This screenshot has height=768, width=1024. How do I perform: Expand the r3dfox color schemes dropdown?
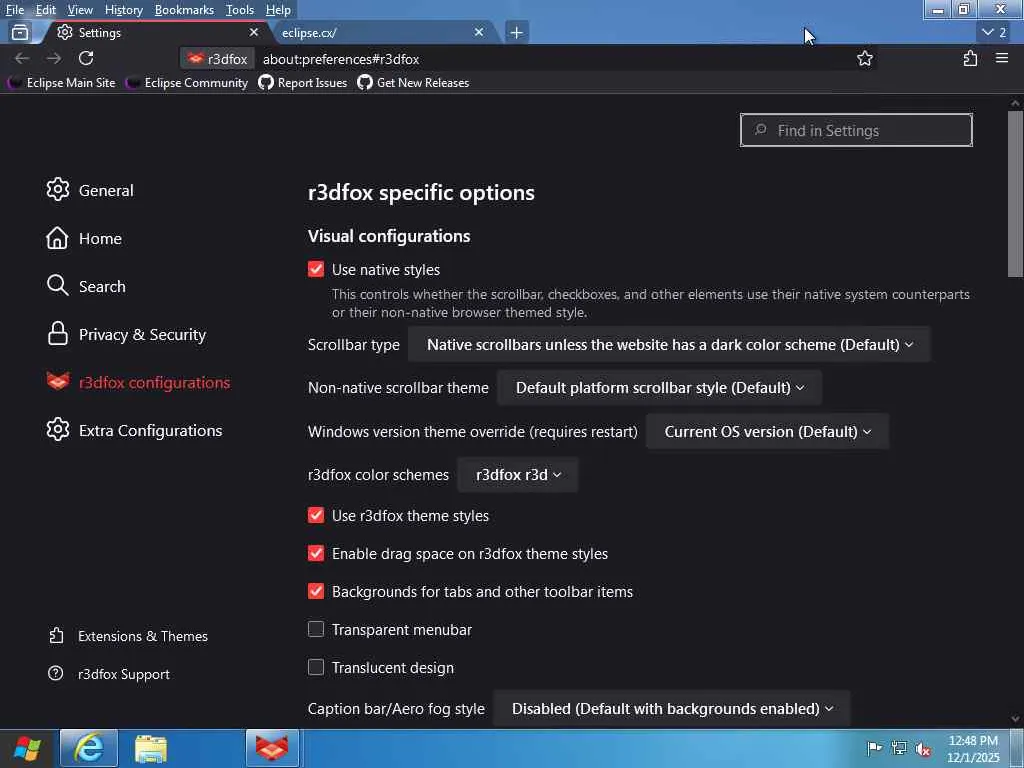(518, 475)
